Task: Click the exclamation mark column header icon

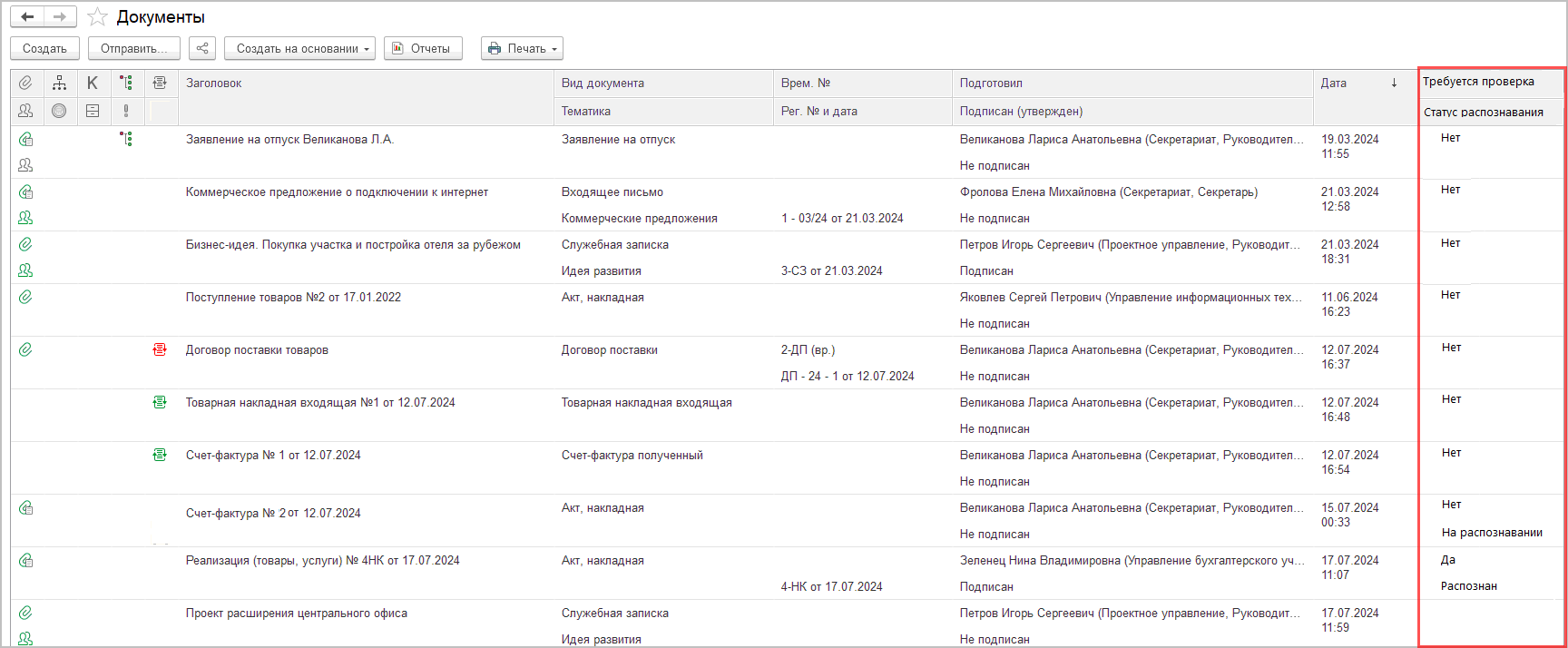Action: (126, 111)
